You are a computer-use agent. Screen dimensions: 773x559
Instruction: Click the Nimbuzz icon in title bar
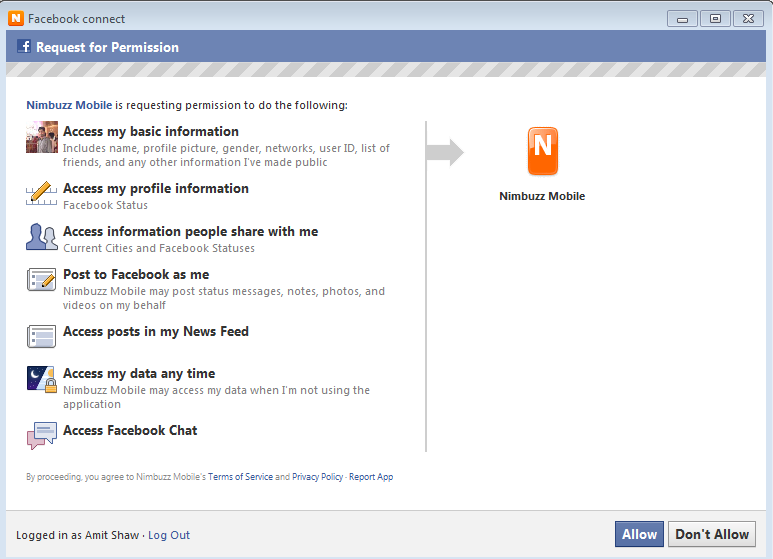[x=16, y=18]
